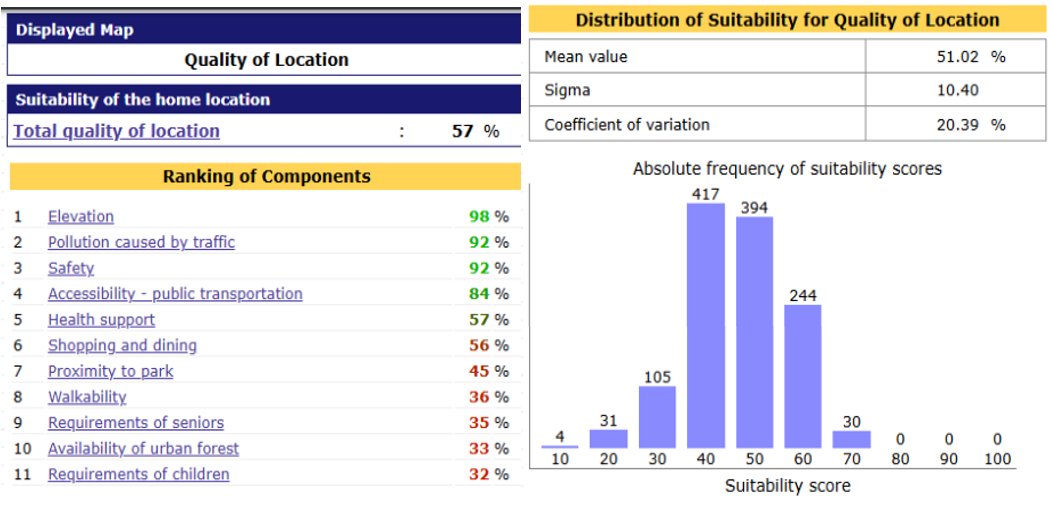Open Accessibility - public transportation link
Image resolution: width=1052 pixels, height=507 pixels.
pyautogui.click(x=175, y=294)
